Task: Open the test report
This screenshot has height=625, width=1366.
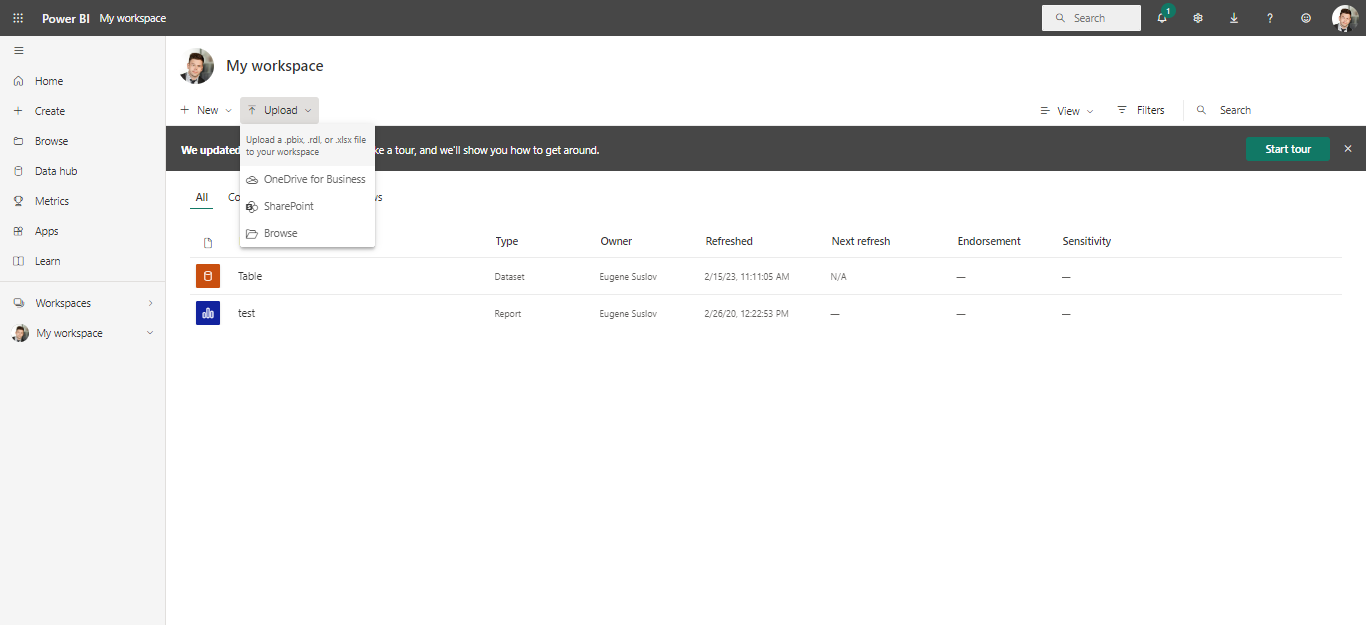Action: click(246, 313)
